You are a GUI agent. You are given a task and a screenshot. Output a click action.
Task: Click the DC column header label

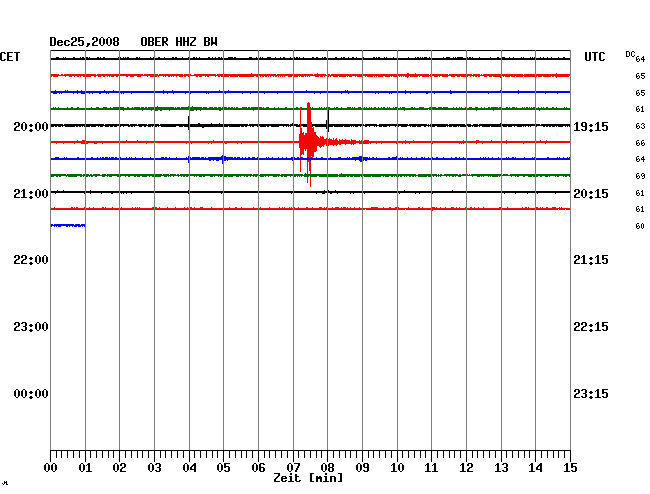tap(630, 54)
